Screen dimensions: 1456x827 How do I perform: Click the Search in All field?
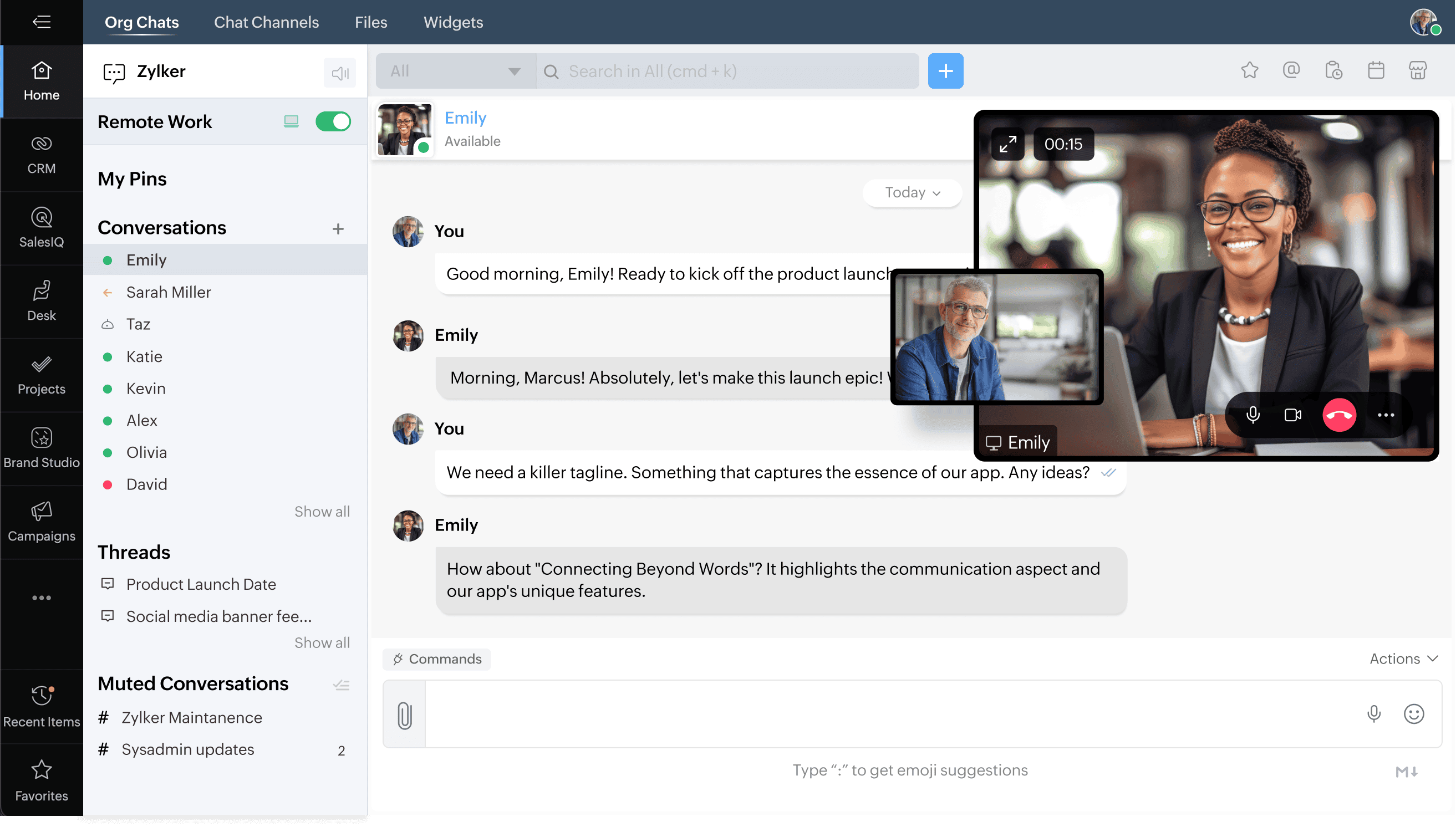click(727, 71)
